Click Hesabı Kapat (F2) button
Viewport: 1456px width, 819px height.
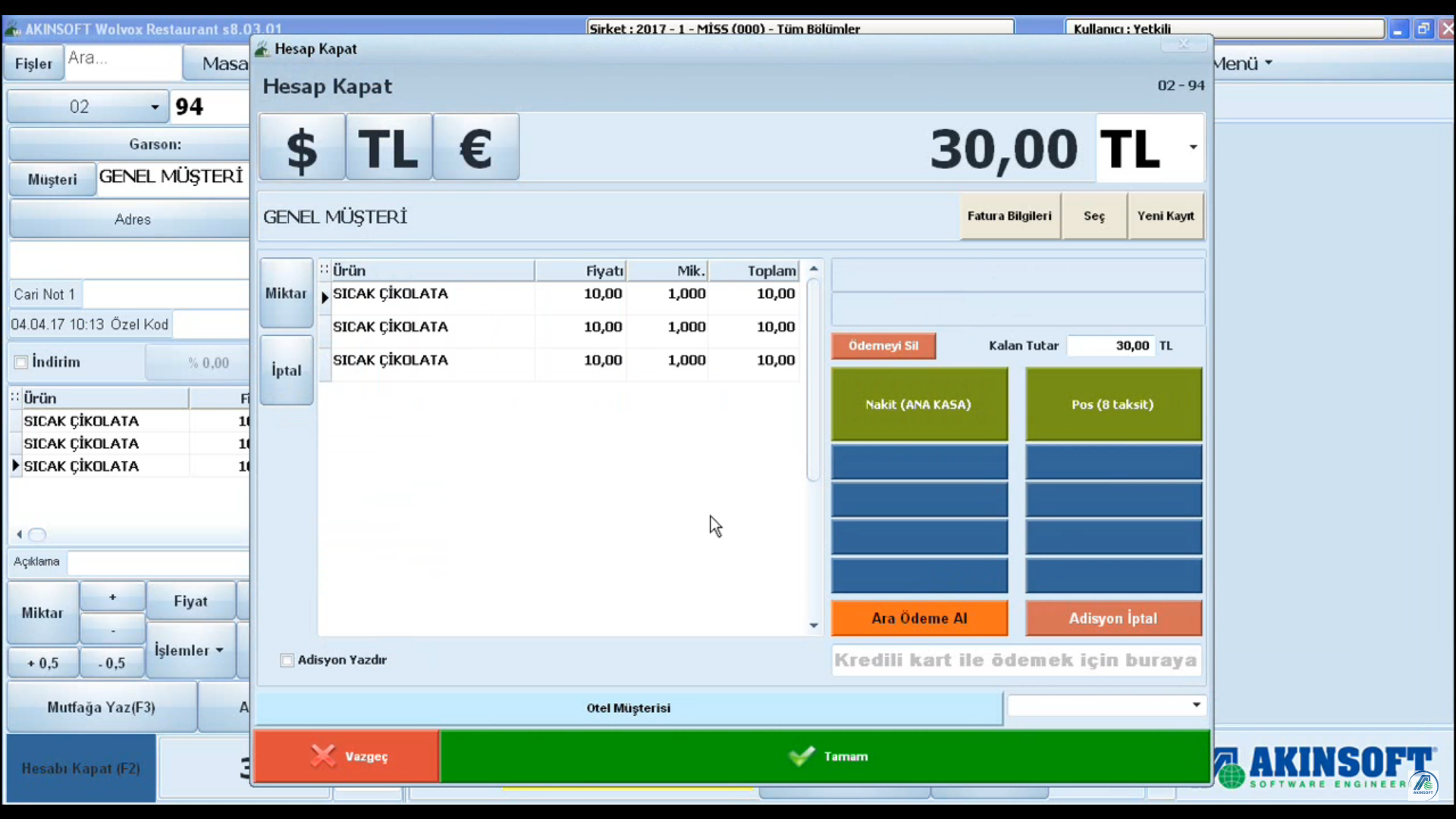pyautogui.click(x=81, y=768)
